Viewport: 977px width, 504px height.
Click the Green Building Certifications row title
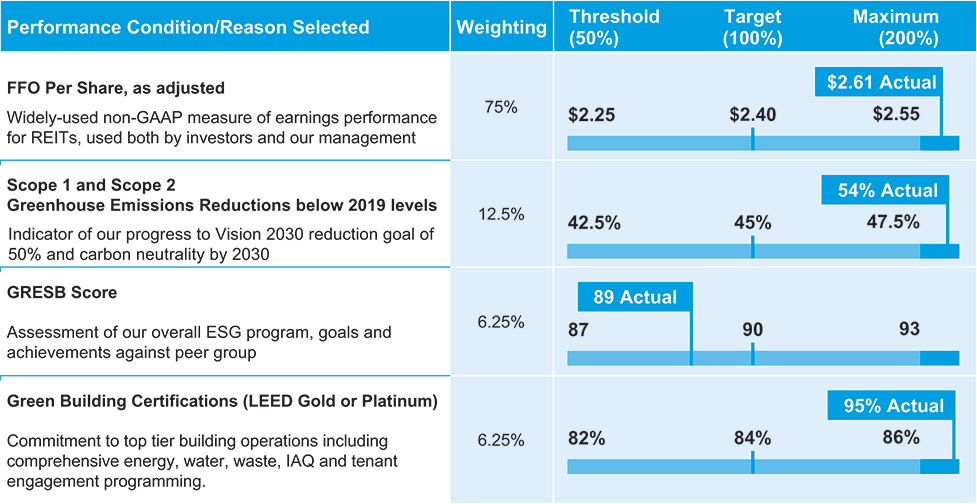(222, 402)
